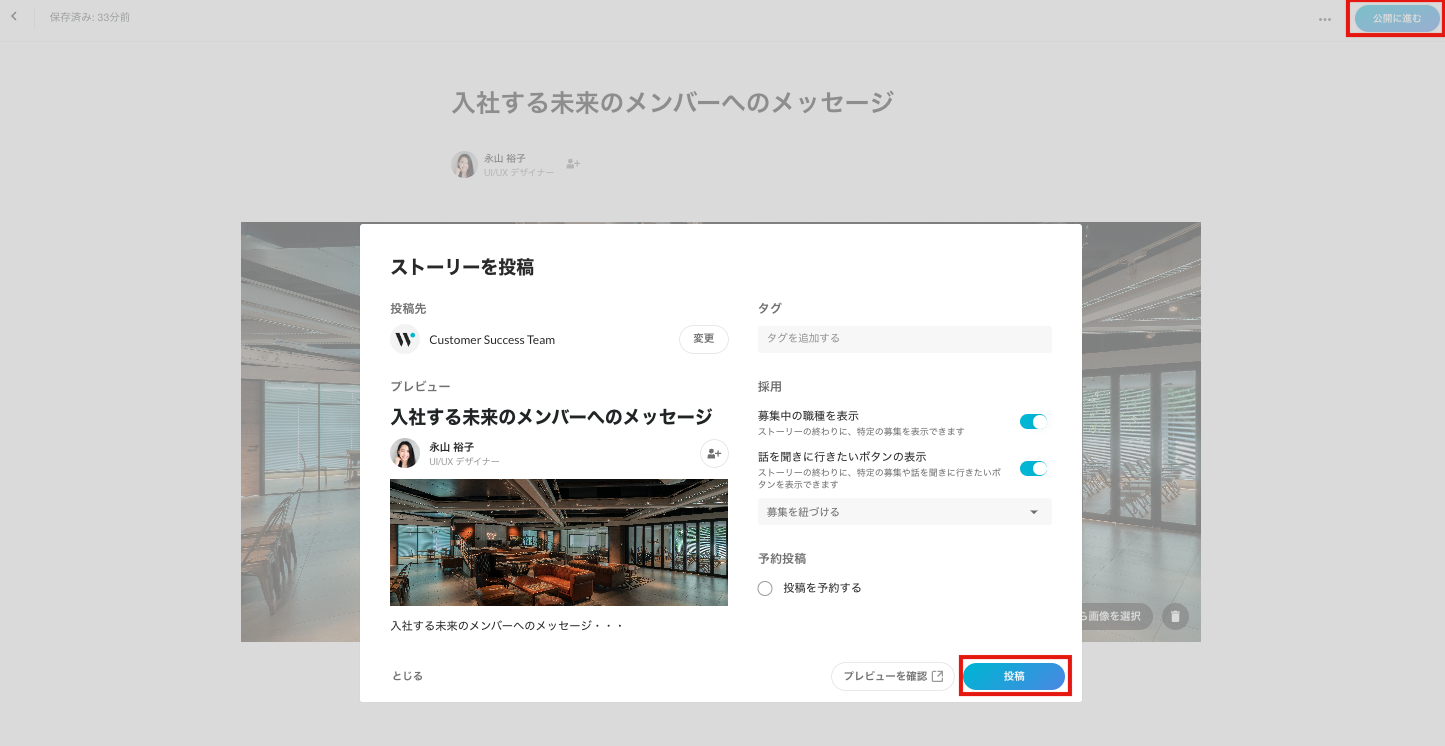Click the preview excerpt text below the image

click(x=507, y=626)
